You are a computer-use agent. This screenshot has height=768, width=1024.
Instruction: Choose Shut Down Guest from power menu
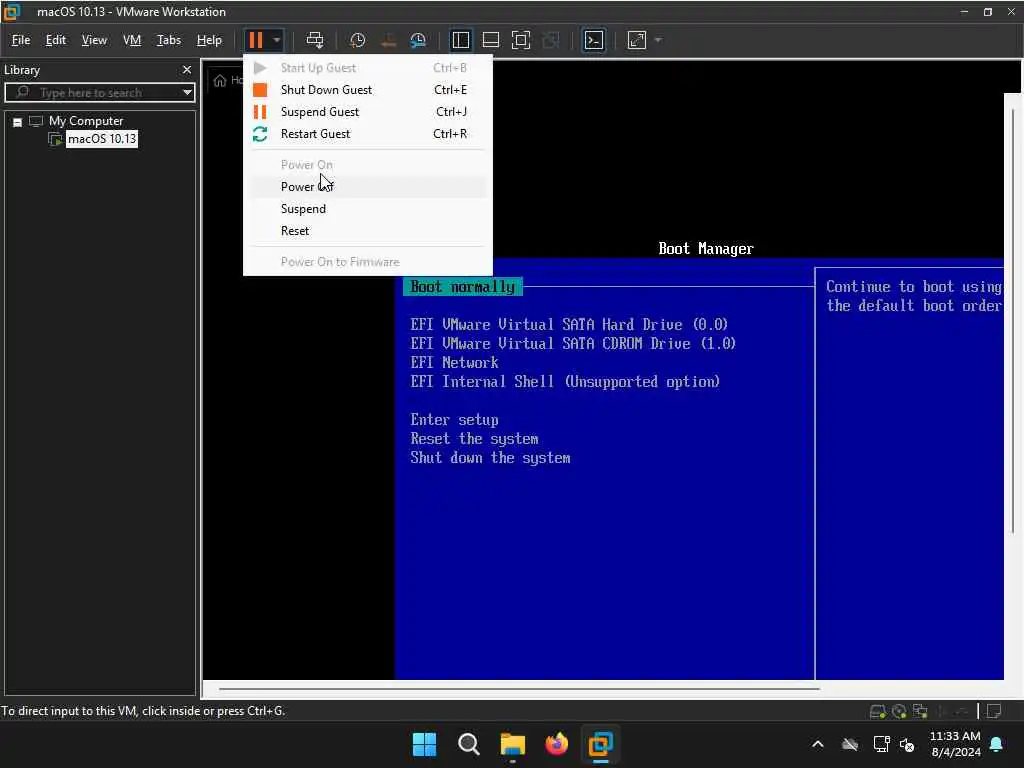tap(367, 90)
